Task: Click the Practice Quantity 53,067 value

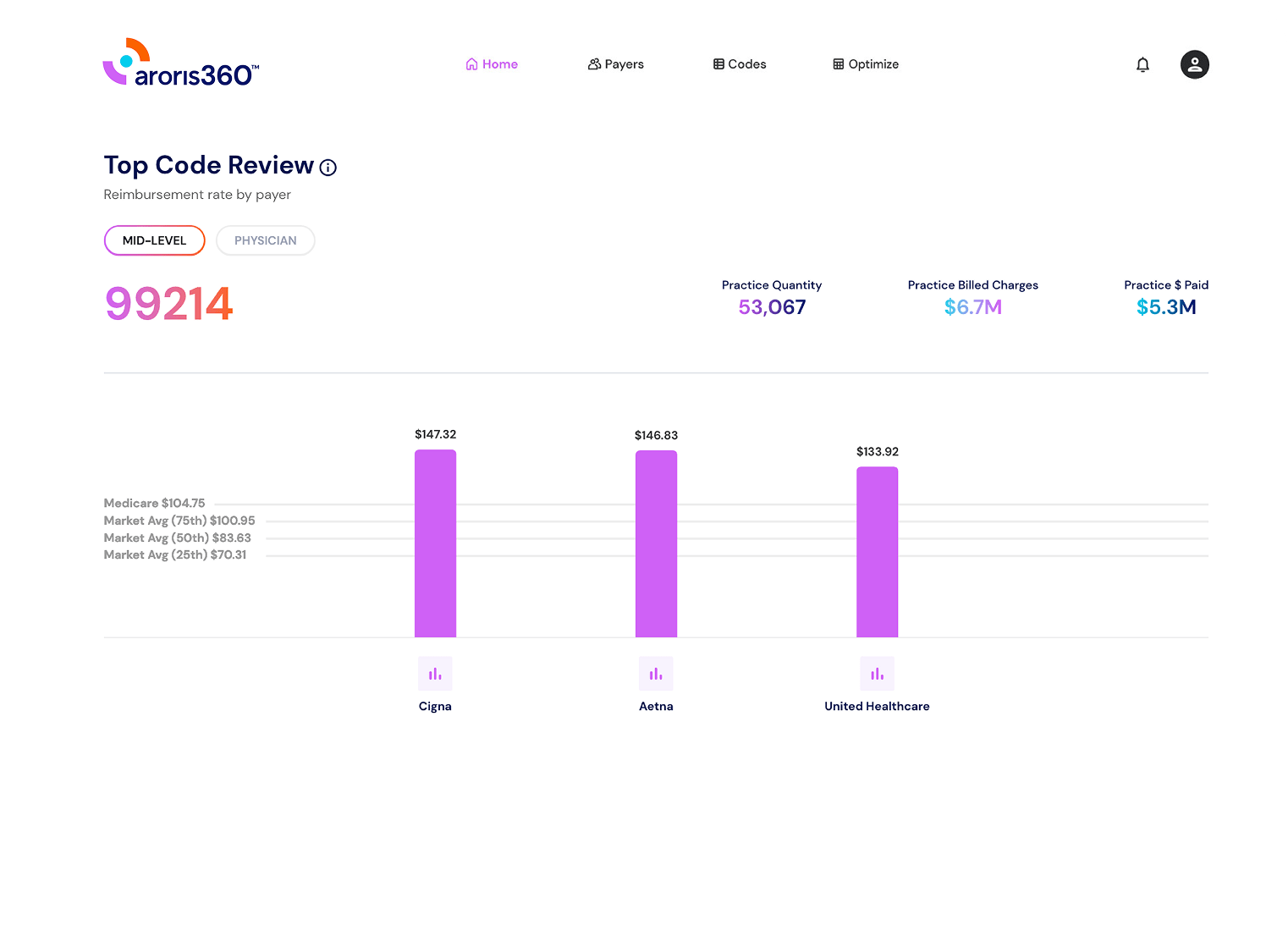Action: (x=772, y=307)
